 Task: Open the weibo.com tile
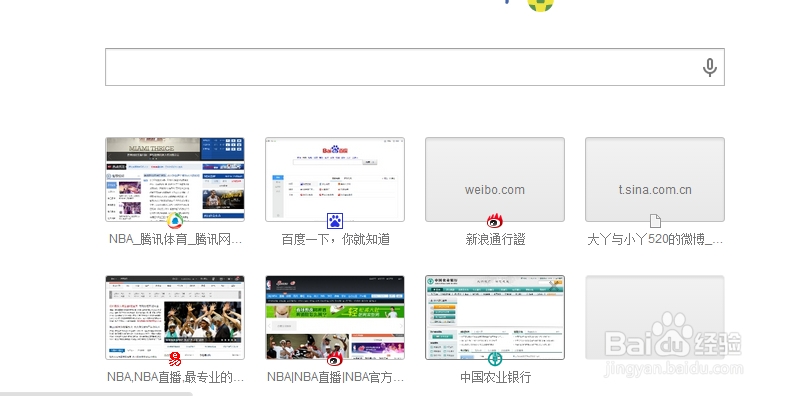495,179
